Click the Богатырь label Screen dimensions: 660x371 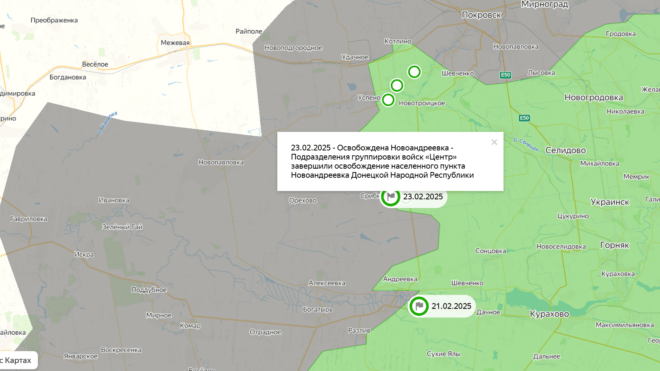pos(317,310)
